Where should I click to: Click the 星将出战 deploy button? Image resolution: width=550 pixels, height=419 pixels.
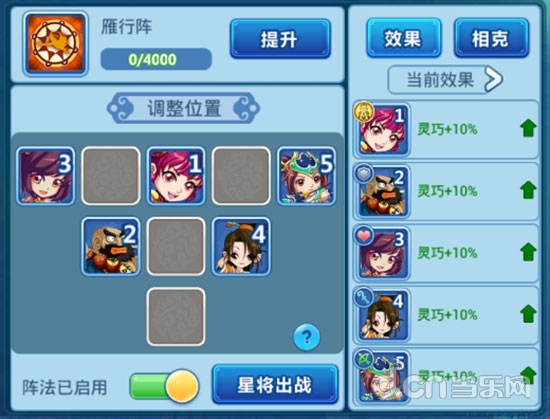[x=275, y=385]
